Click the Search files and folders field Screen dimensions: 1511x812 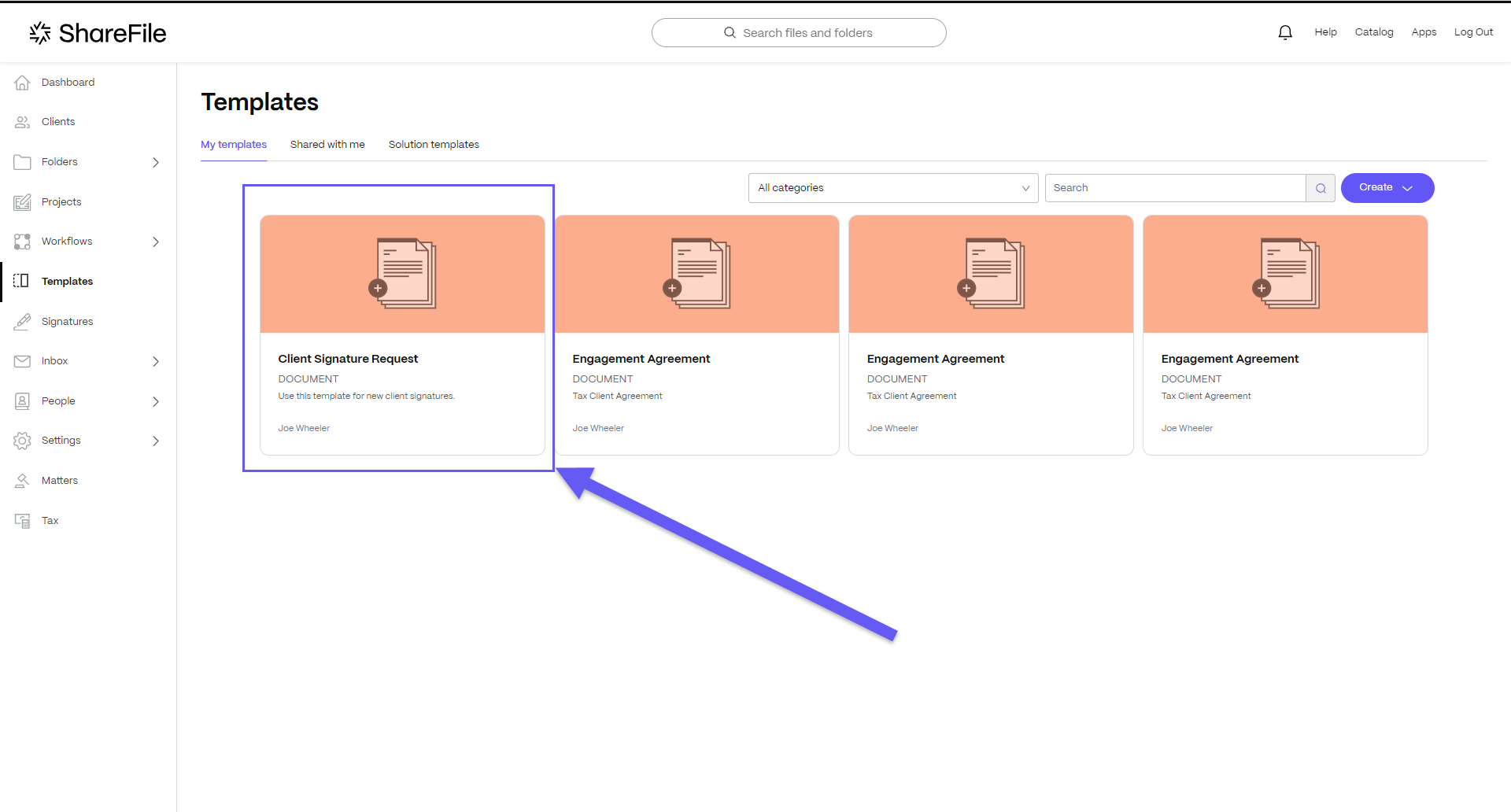(799, 33)
